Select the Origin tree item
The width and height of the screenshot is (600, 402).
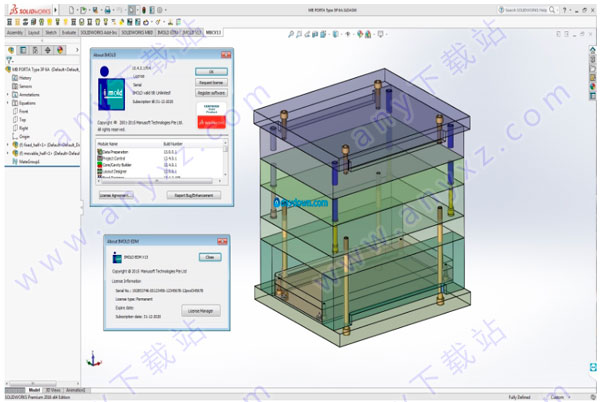pyautogui.click(x=21, y=136)
